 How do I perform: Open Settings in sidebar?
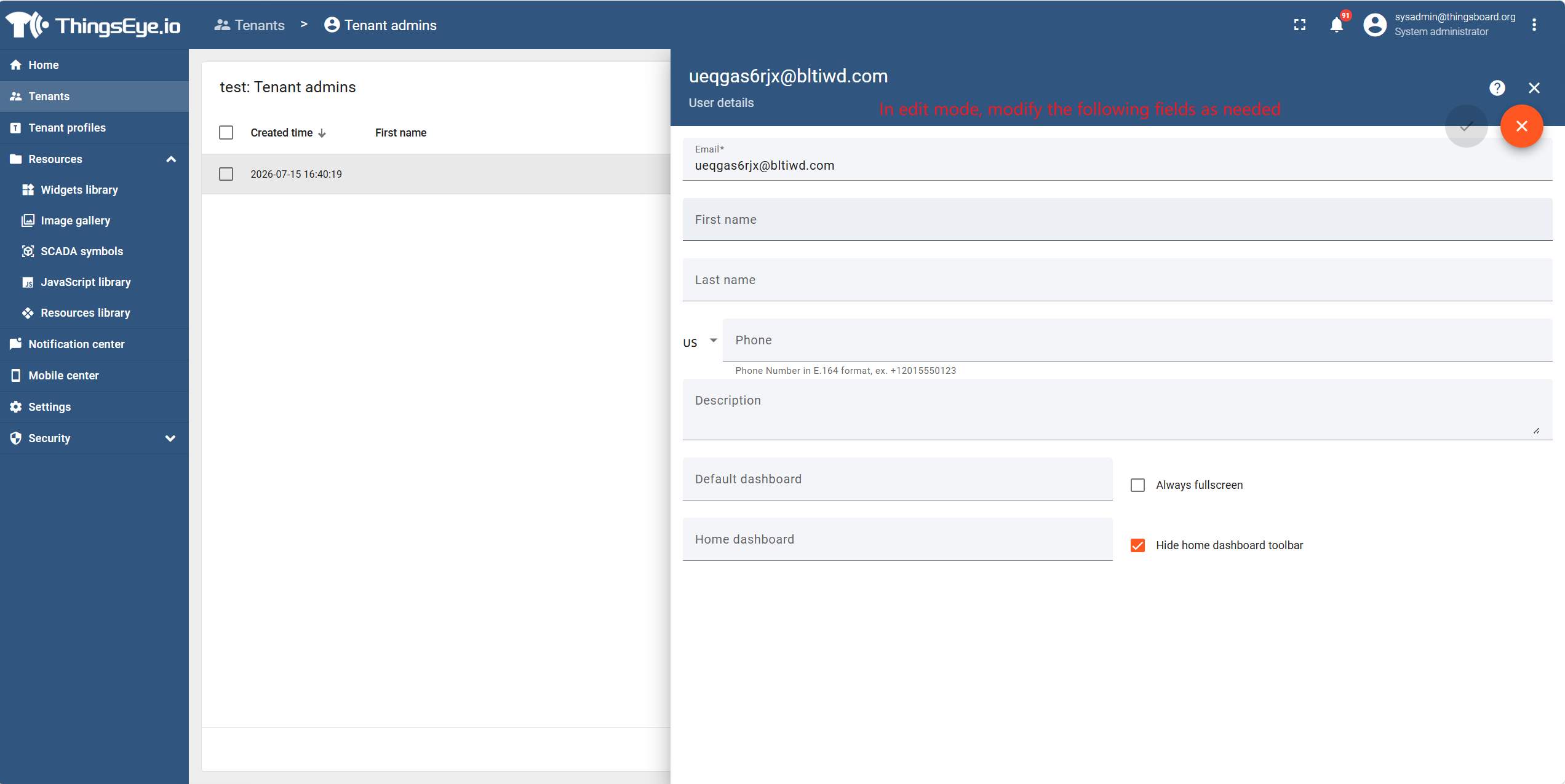coord(94,407)
